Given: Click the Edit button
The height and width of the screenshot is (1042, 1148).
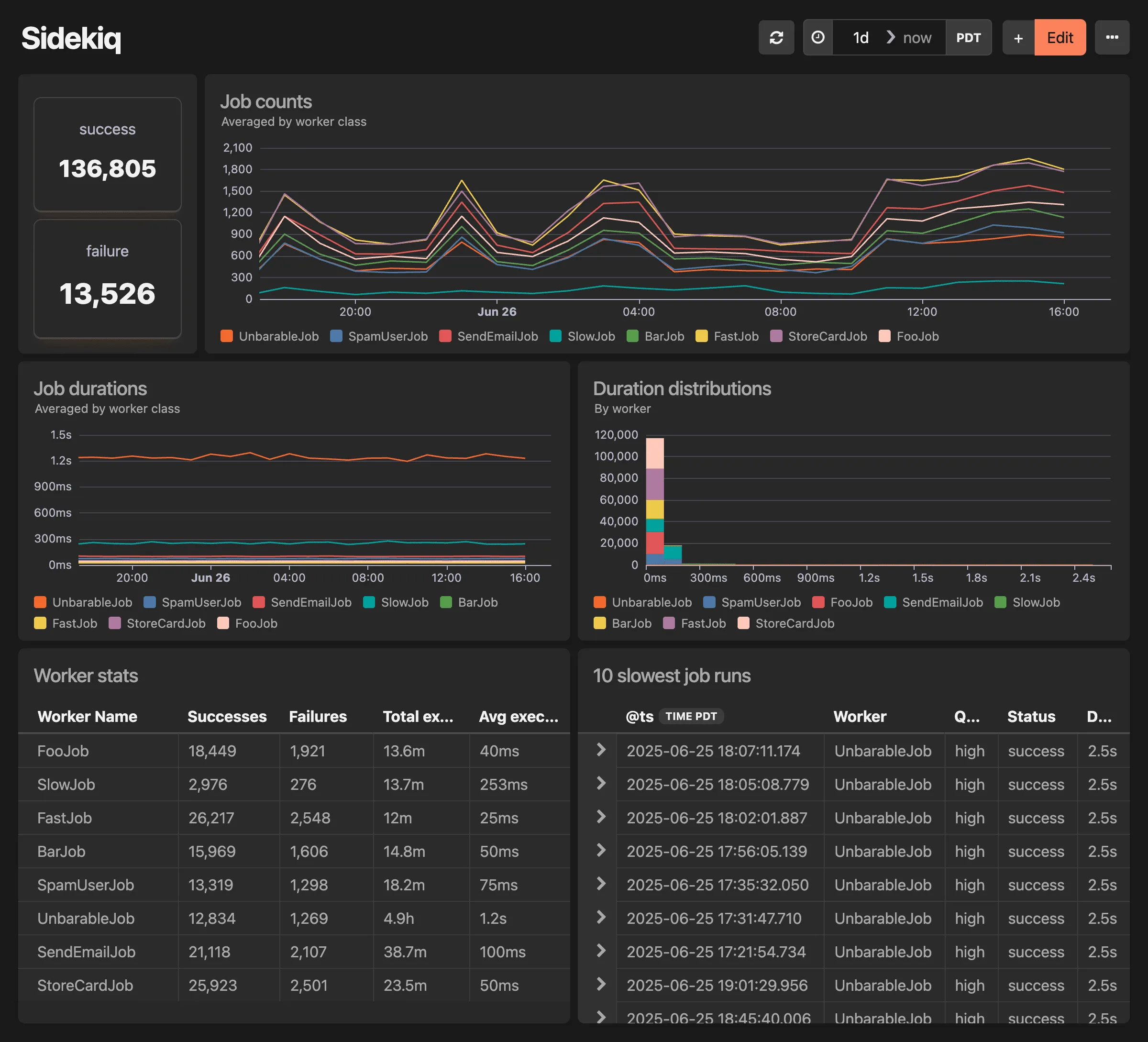Looking at the screenshot, I should pos(1060,37).
